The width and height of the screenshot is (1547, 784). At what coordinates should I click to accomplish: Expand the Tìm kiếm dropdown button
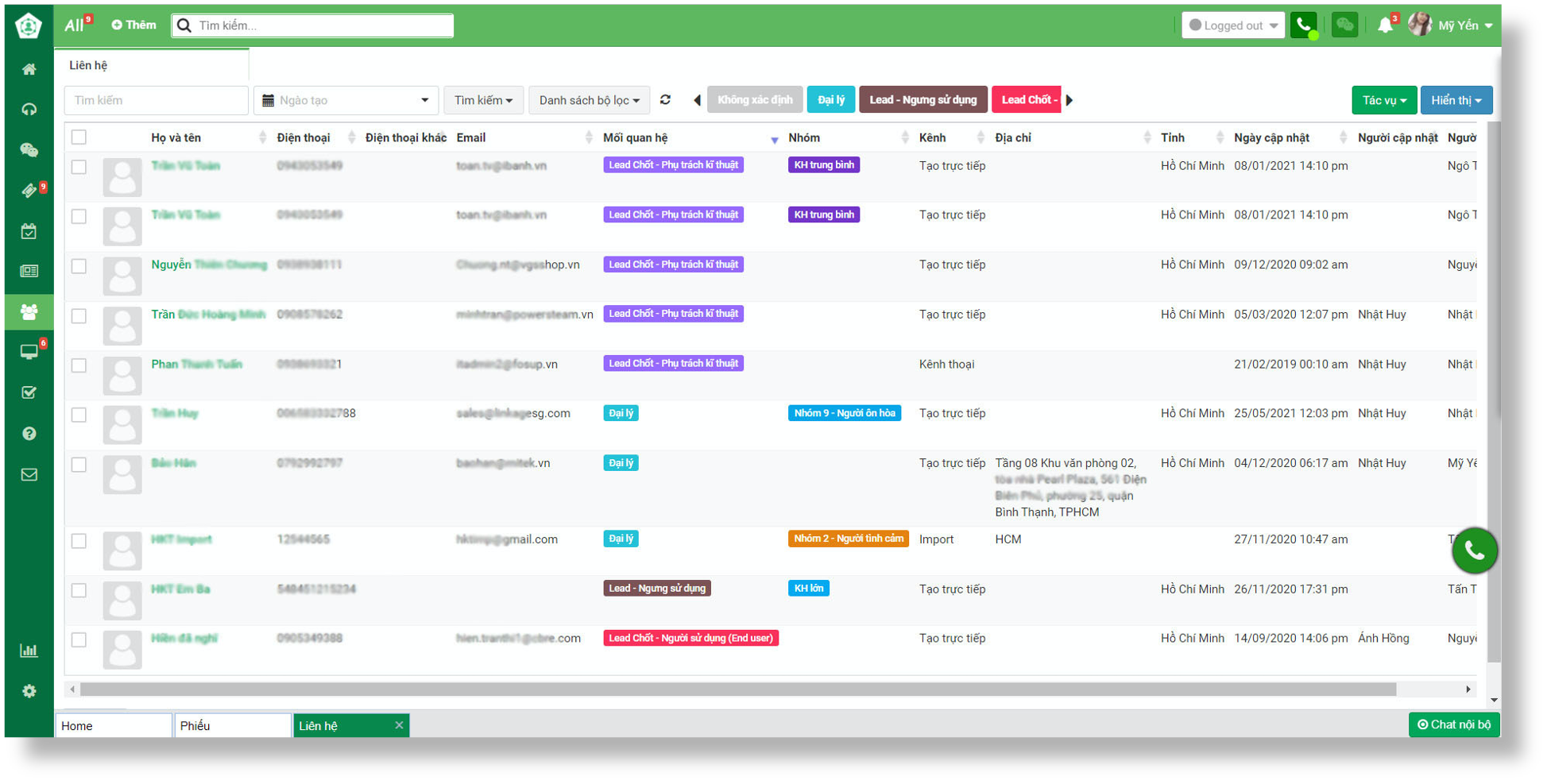[483, 100]
